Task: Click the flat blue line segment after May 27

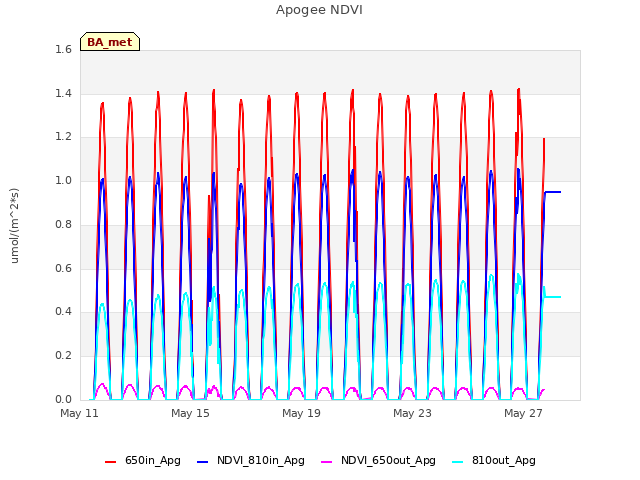Action: [x=553, y=192]
